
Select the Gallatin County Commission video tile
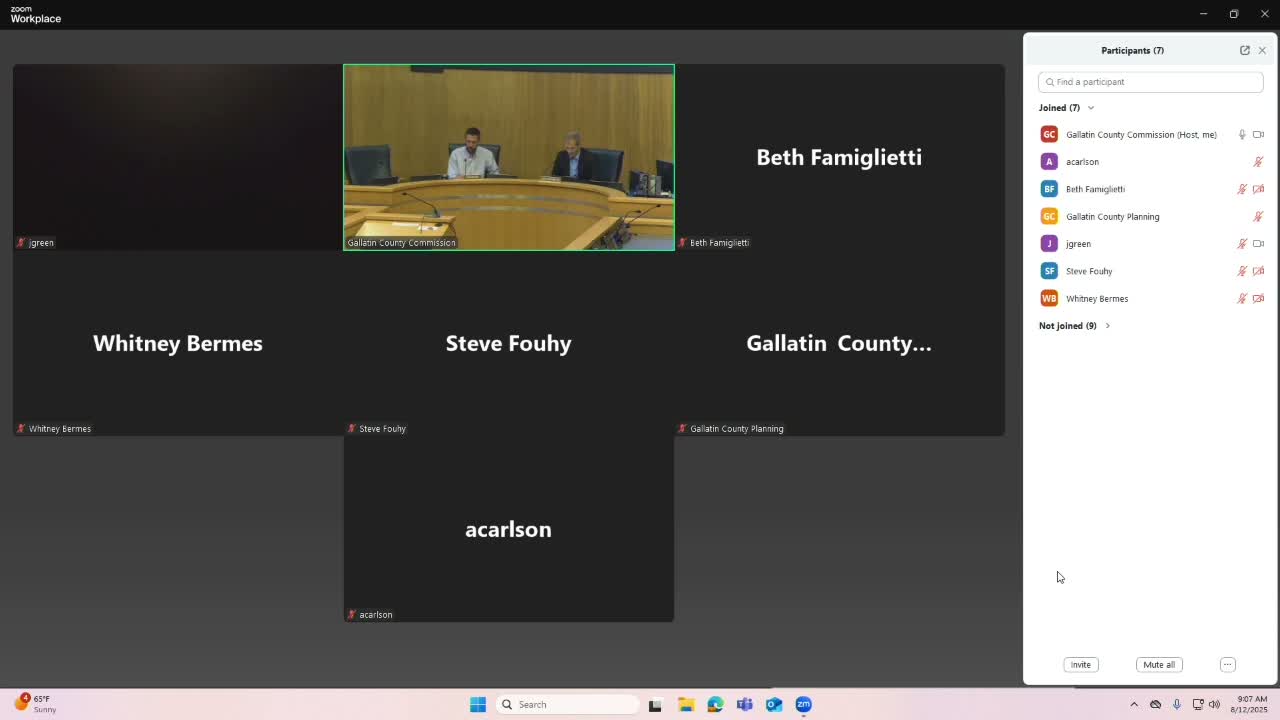[x=509, y=157]
